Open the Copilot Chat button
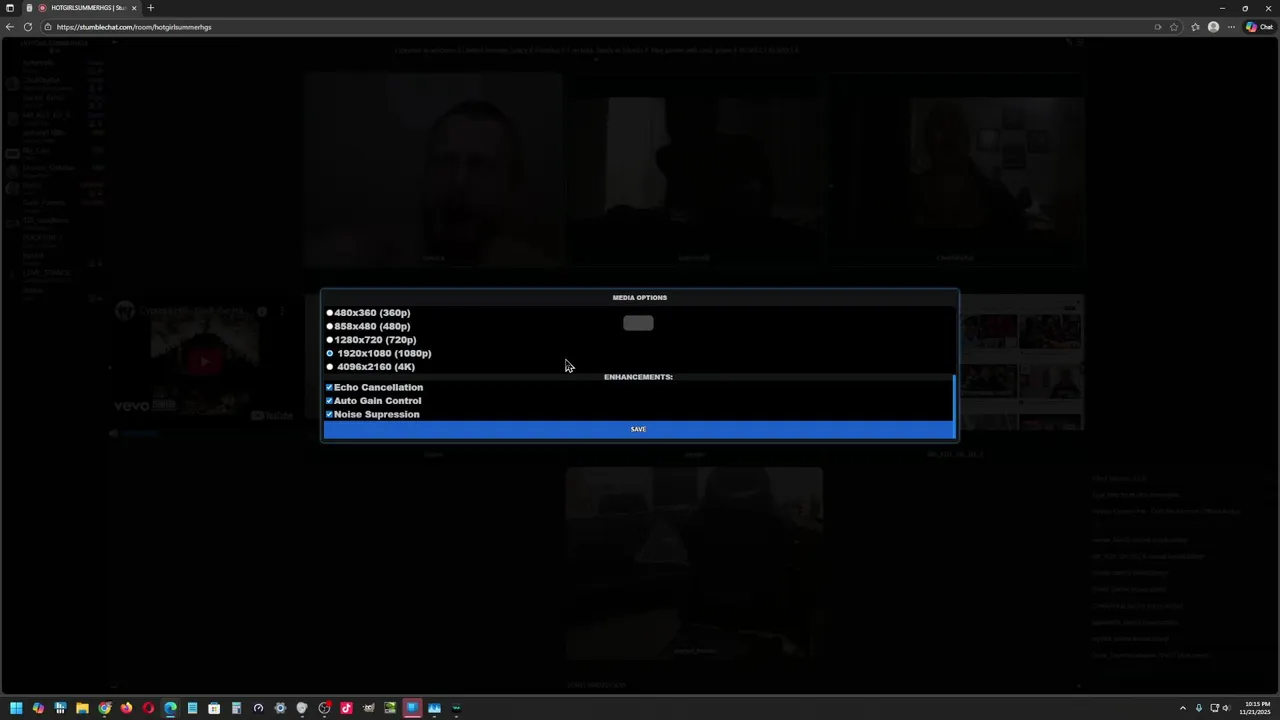This screenshot has width=1280, height=720. point(1259,27)
